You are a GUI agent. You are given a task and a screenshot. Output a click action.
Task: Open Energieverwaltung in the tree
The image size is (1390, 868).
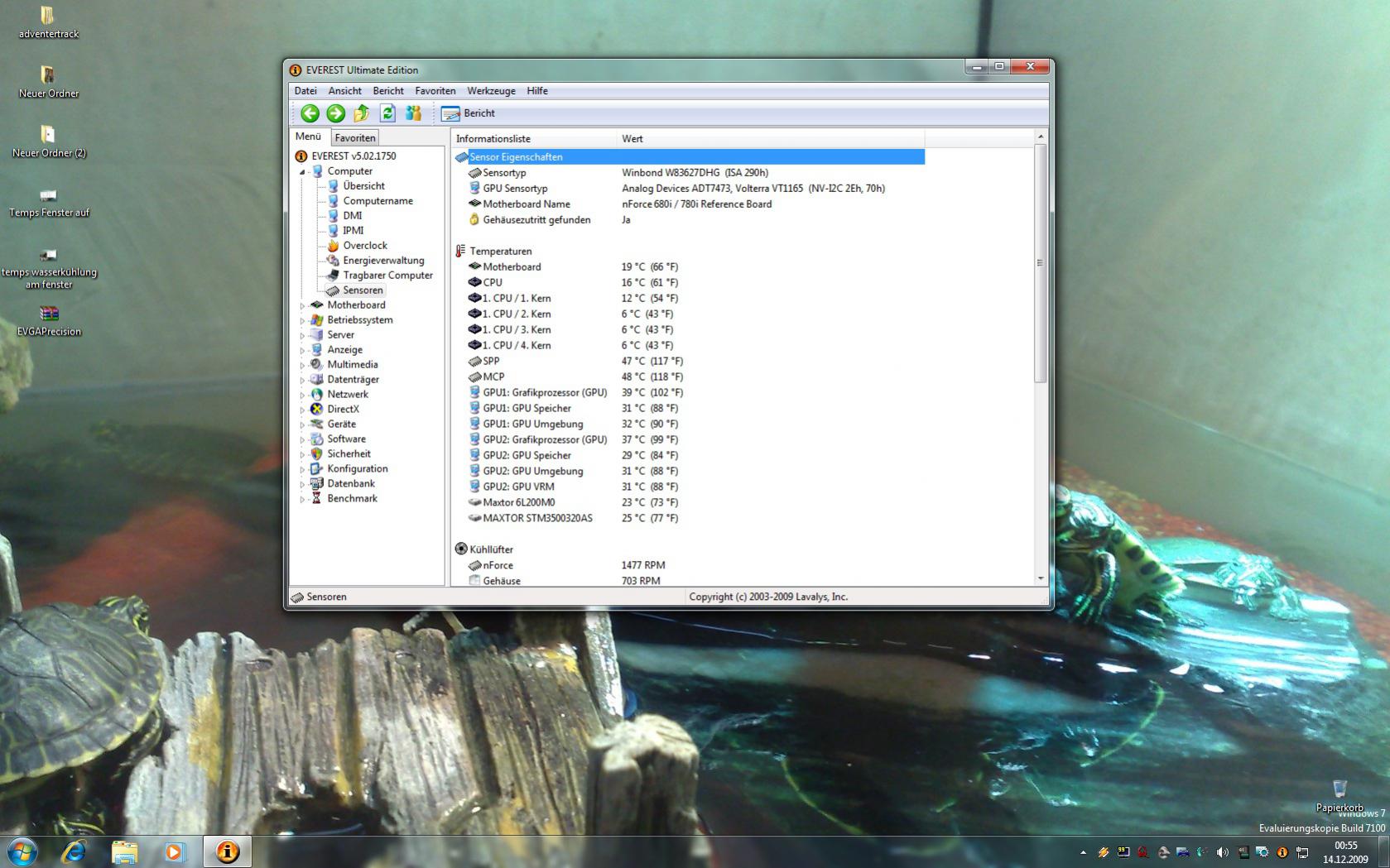click(x=383, y=261)
